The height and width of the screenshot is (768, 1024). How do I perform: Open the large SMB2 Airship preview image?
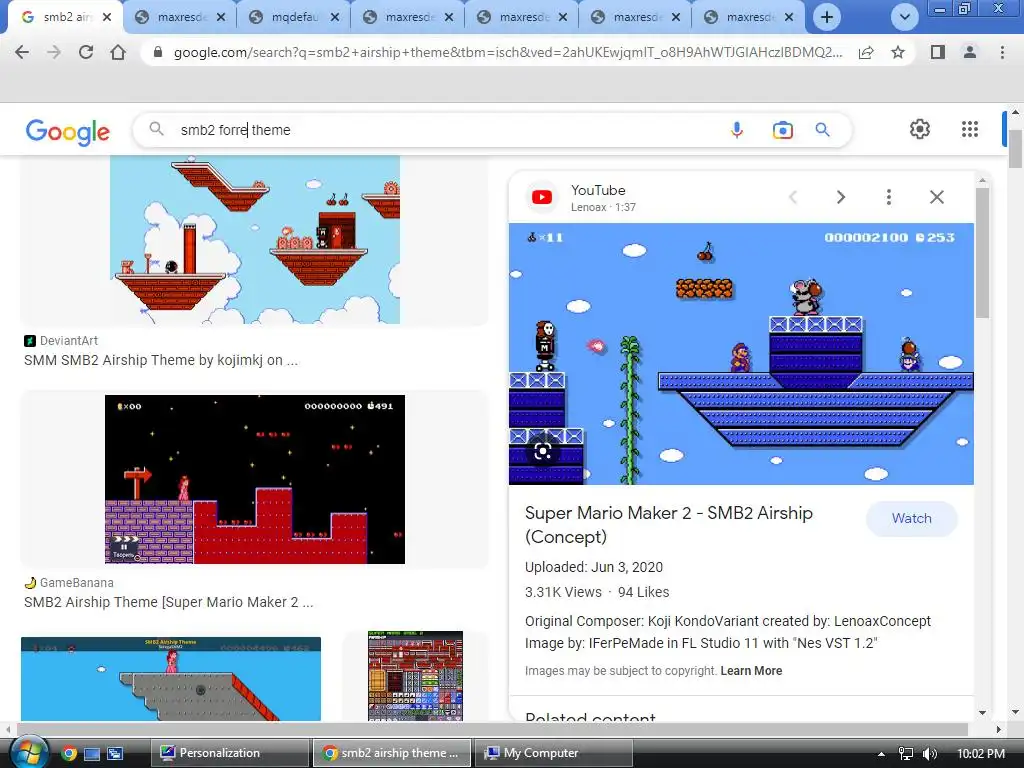(741, 354)
